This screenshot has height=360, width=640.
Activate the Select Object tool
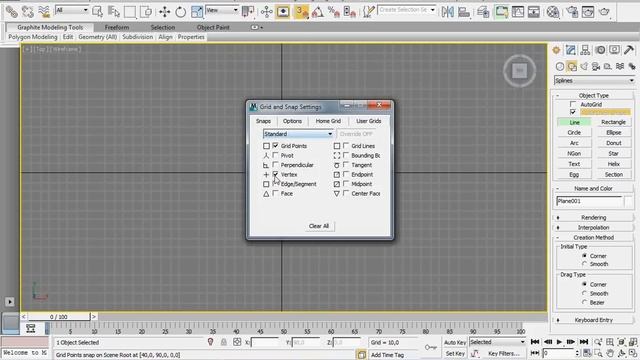point(98,12)
